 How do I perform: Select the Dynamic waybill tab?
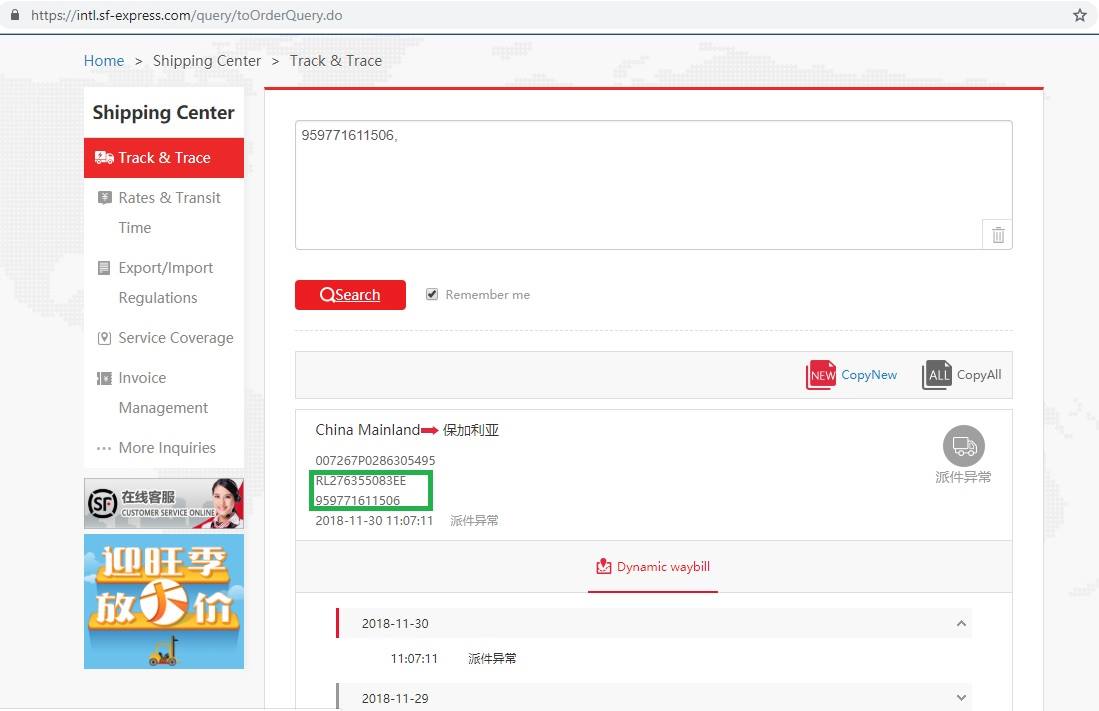(653, 567)
